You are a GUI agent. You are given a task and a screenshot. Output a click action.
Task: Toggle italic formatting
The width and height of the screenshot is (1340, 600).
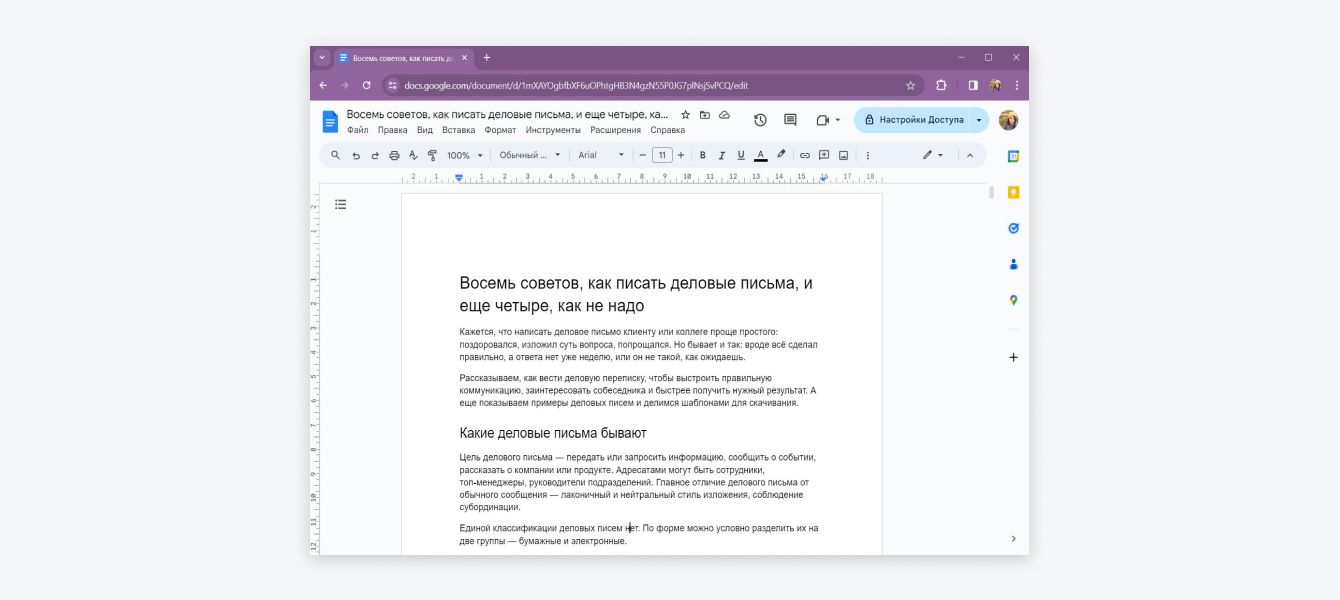[x=721, y=155]
